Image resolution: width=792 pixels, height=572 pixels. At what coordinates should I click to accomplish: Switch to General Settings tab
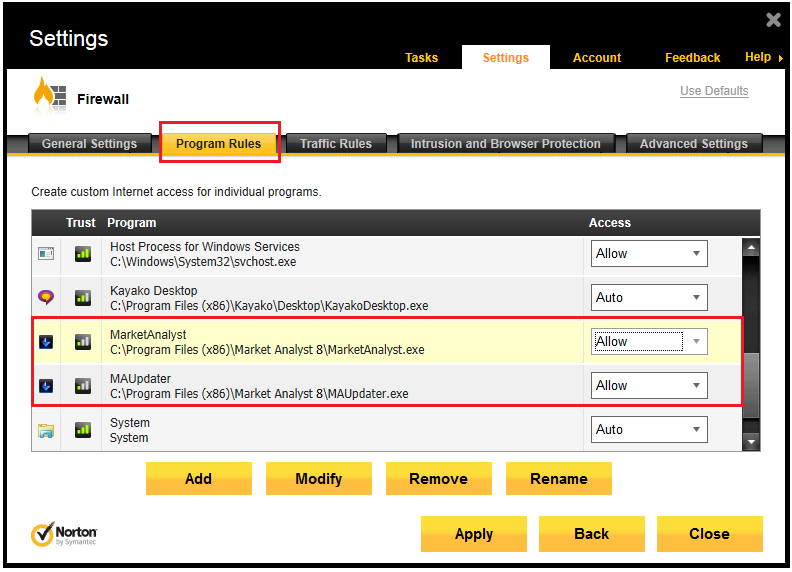[89, 144]
